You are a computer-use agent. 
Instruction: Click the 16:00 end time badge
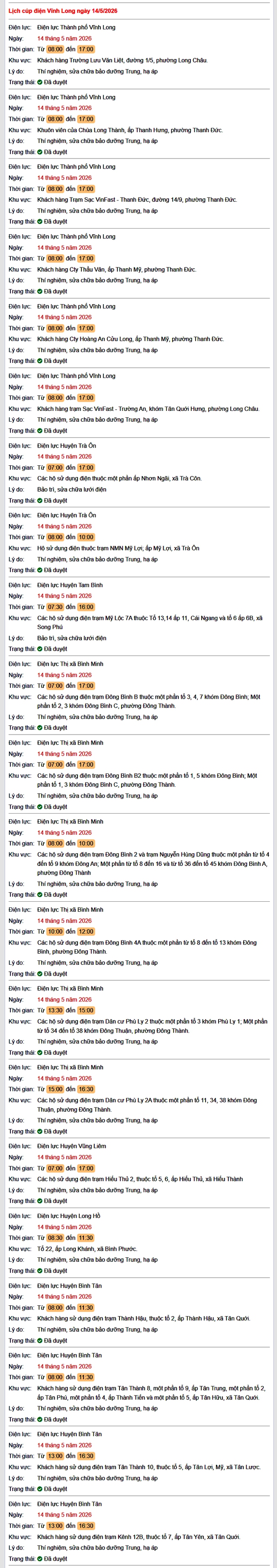86,607
